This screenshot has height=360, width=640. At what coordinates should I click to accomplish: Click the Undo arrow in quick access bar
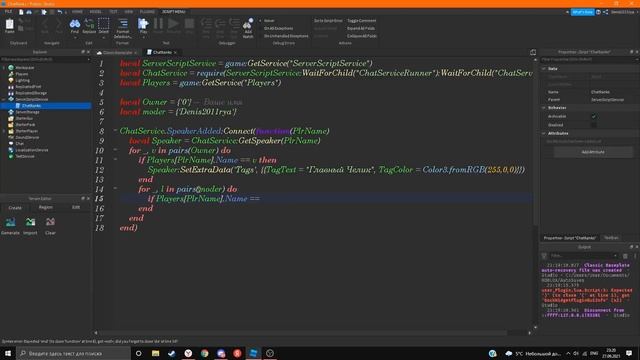point(60,12)
